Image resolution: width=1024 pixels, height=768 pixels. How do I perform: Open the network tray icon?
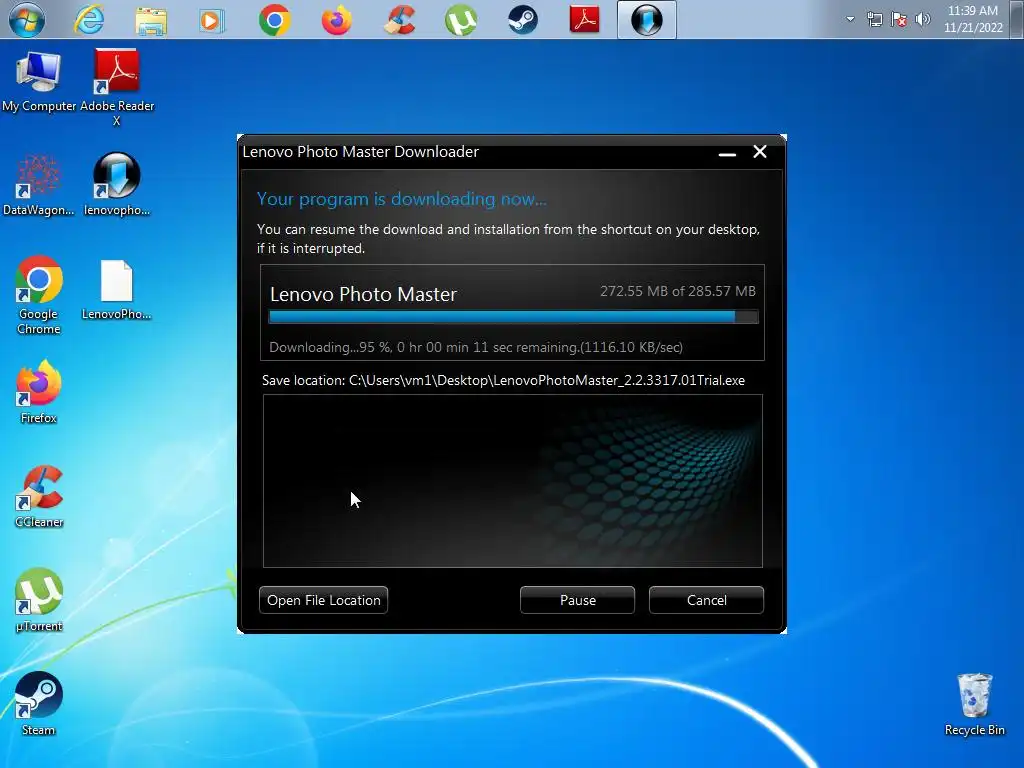tap(874, 20)
